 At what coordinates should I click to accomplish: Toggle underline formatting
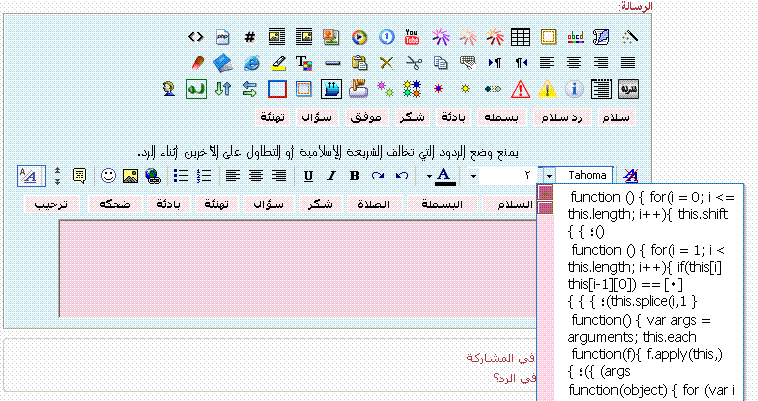[x=307, y=176]
